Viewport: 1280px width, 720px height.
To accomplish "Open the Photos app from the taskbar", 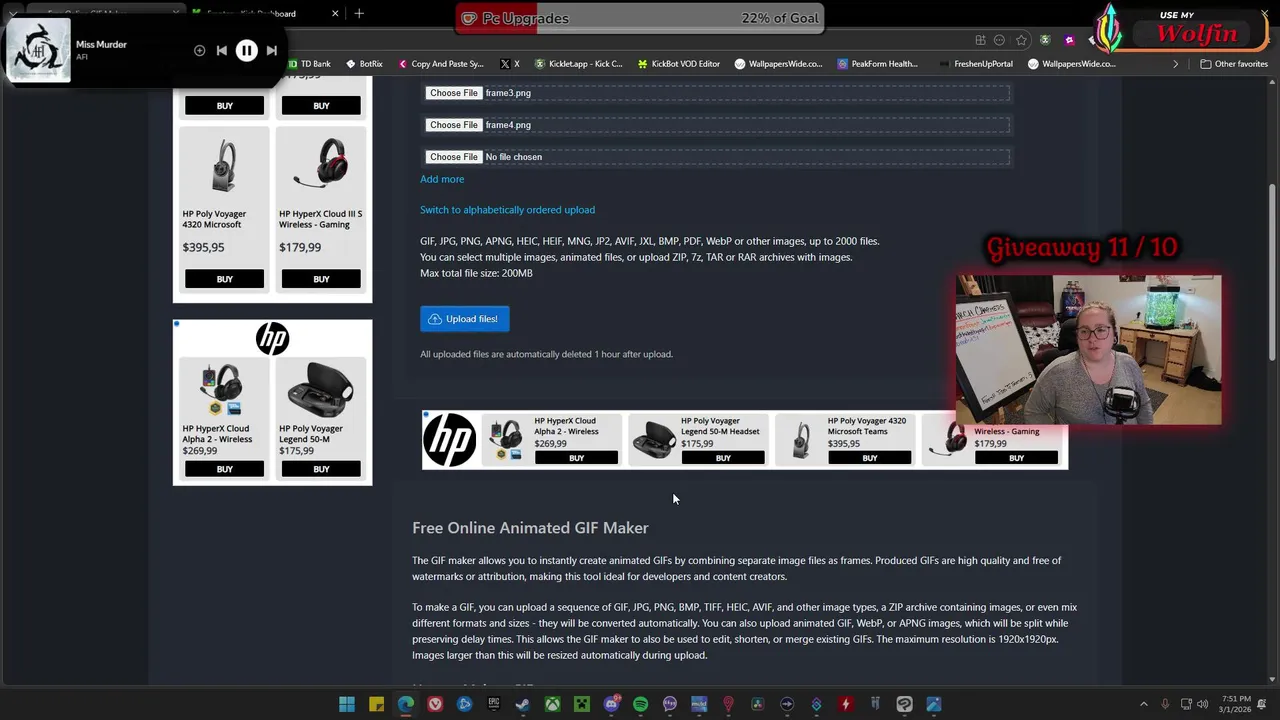I will click(x=934, y=704).
